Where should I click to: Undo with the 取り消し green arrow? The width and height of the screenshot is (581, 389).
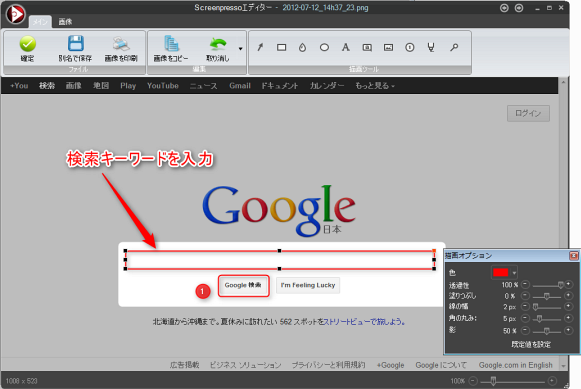click(218, 48)
